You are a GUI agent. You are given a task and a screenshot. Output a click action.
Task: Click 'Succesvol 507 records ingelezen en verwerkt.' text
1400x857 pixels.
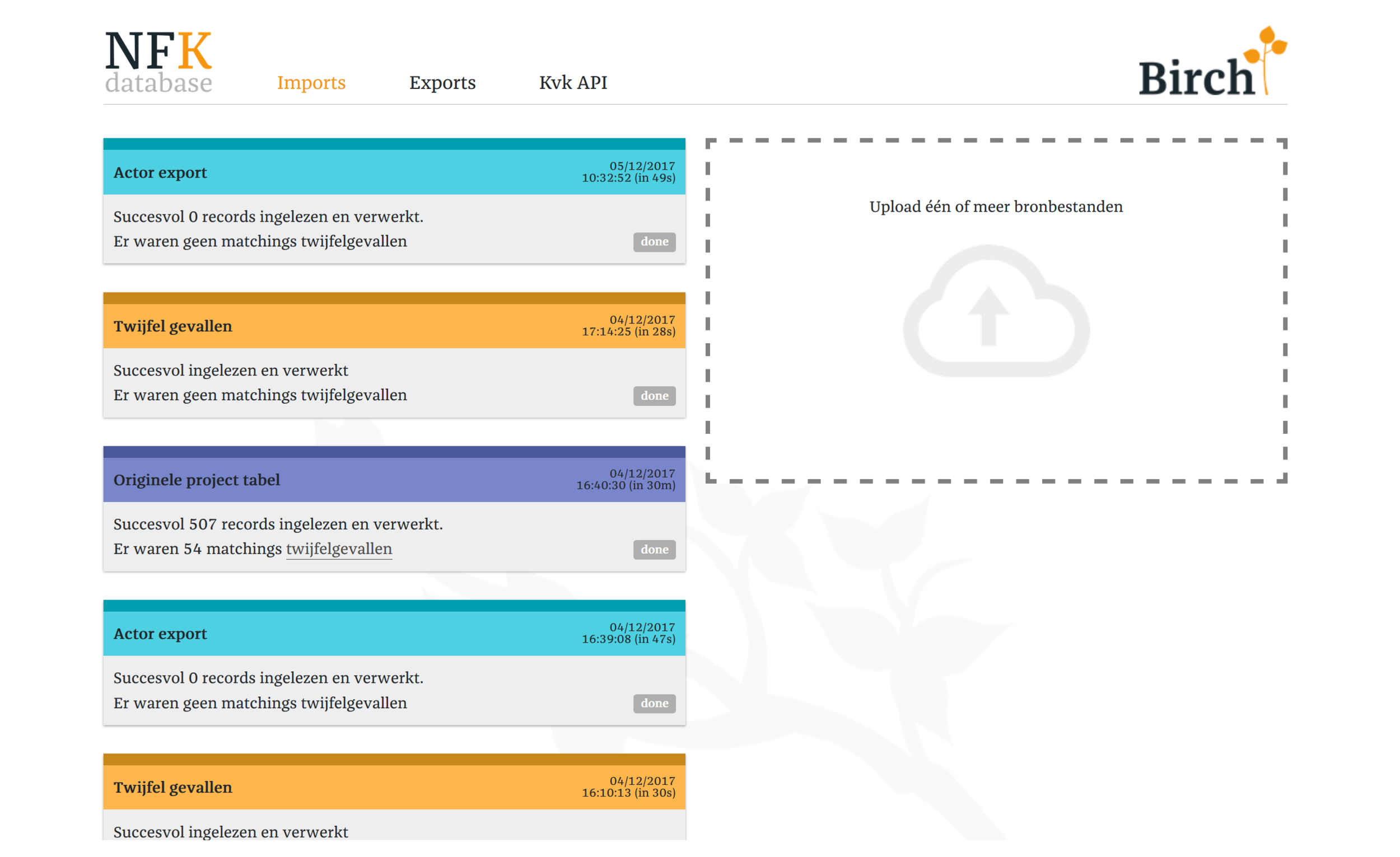pyautogui.click(x=278, y=524)
